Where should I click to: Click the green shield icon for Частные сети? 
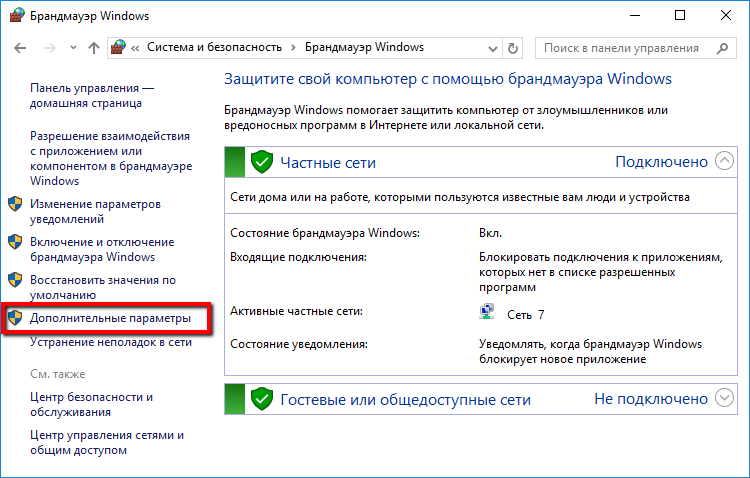coord(262,162)
